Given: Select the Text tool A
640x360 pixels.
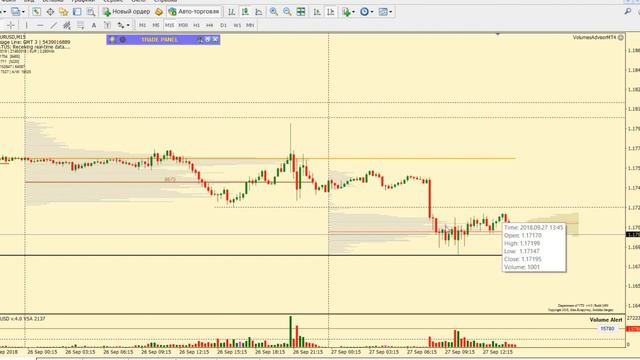Looking at the screenshot, I should coord(94,25).
